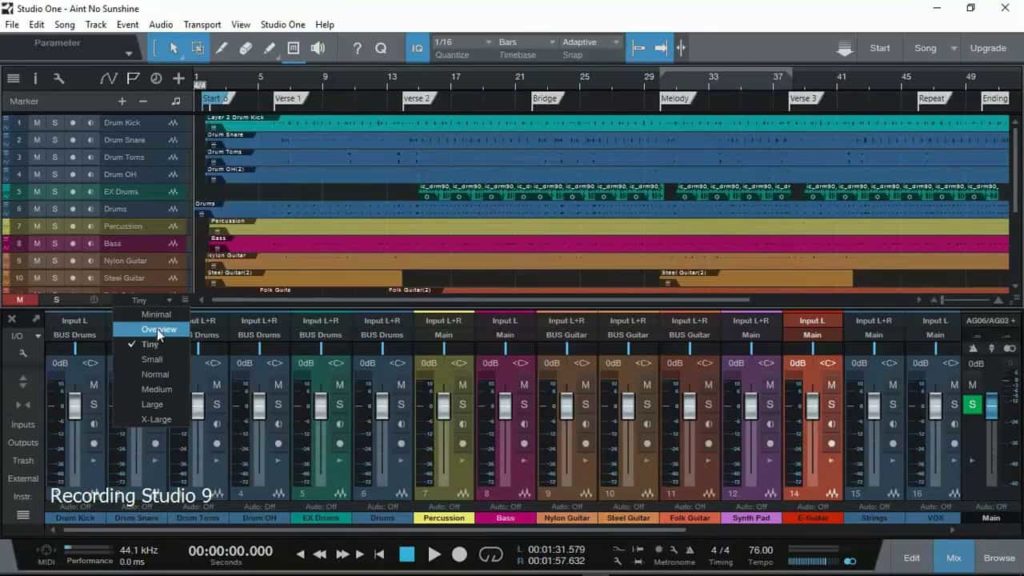Mute the Percussion mixer channel

[462, 385]
